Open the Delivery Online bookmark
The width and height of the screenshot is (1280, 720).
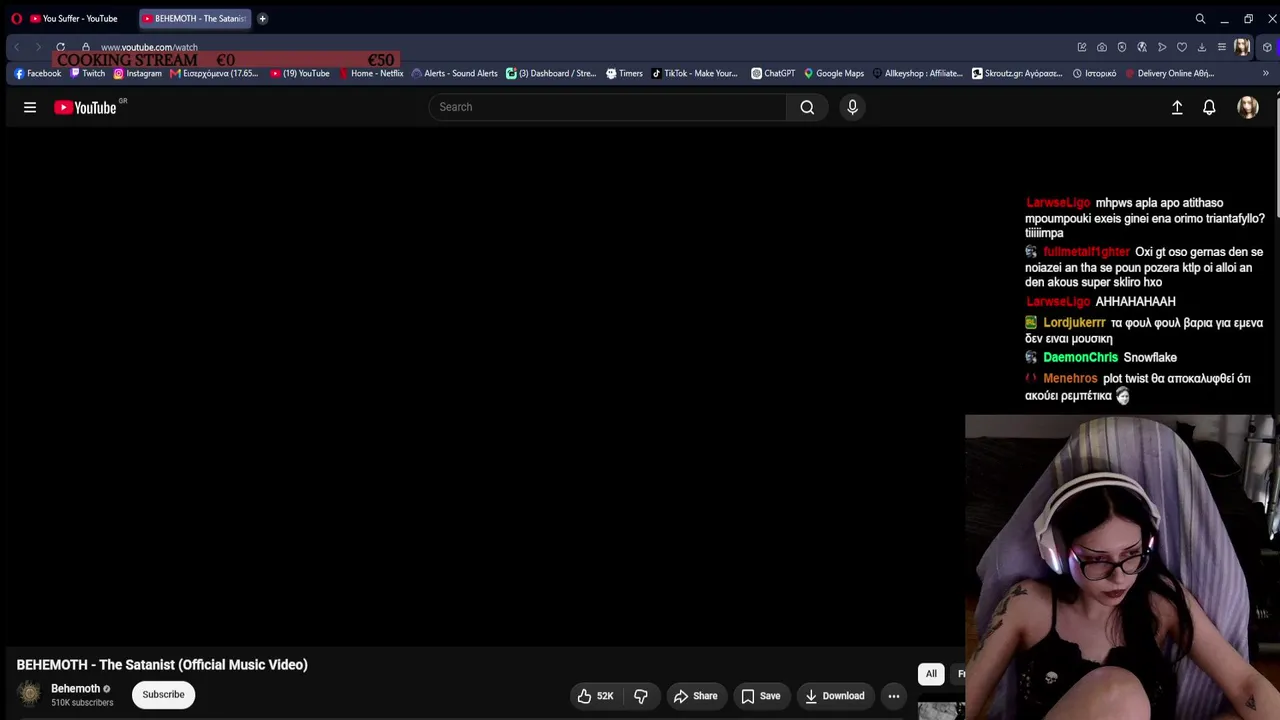[x=1170, y=73]
